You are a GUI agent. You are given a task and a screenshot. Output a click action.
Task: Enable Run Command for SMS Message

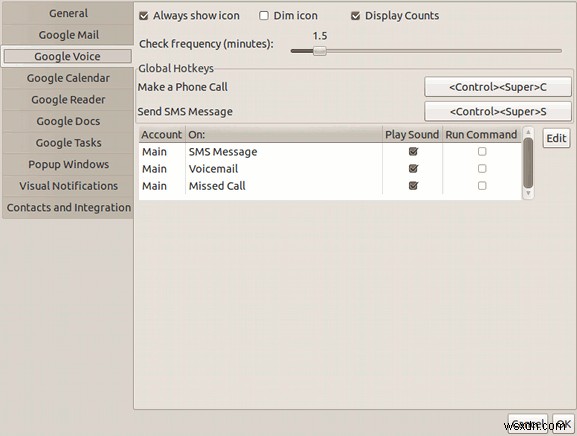coord(482,151)
